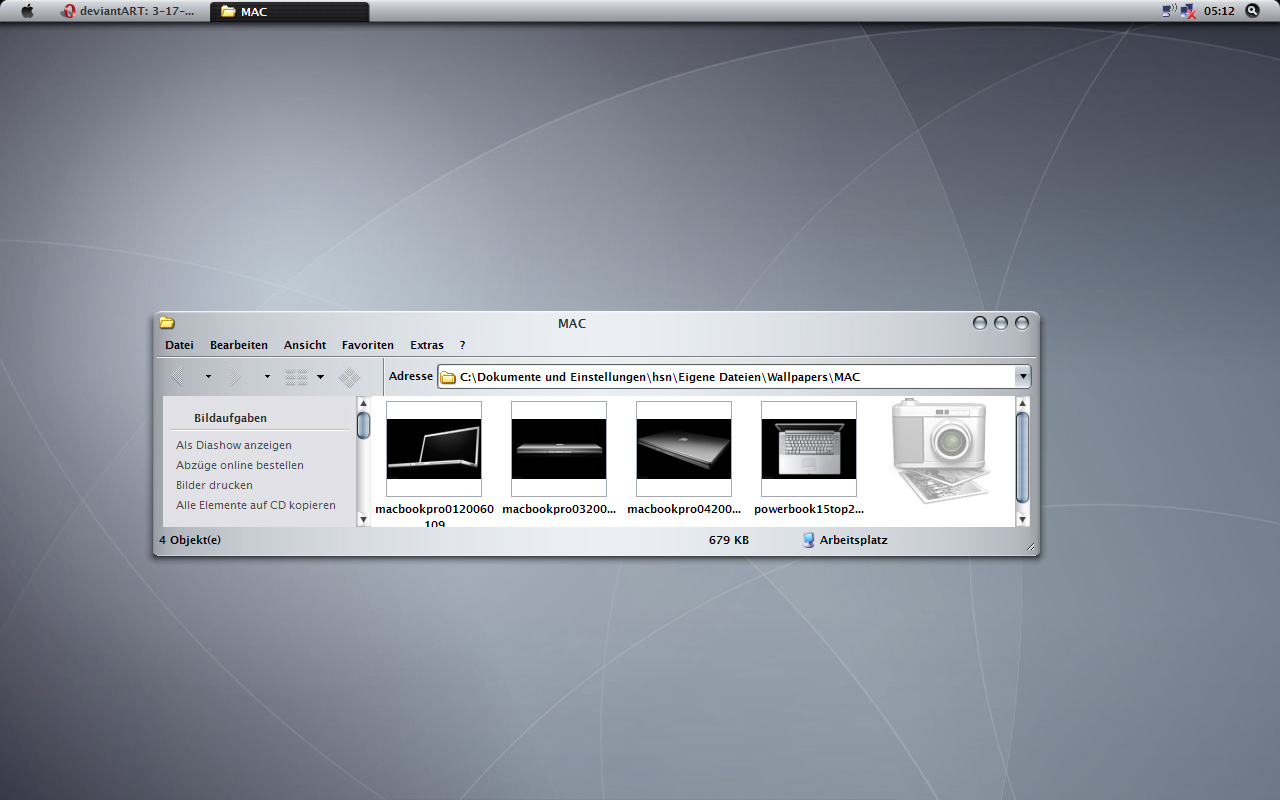
Task: Open the Apple logo start menu
Action: click(27, 11)
